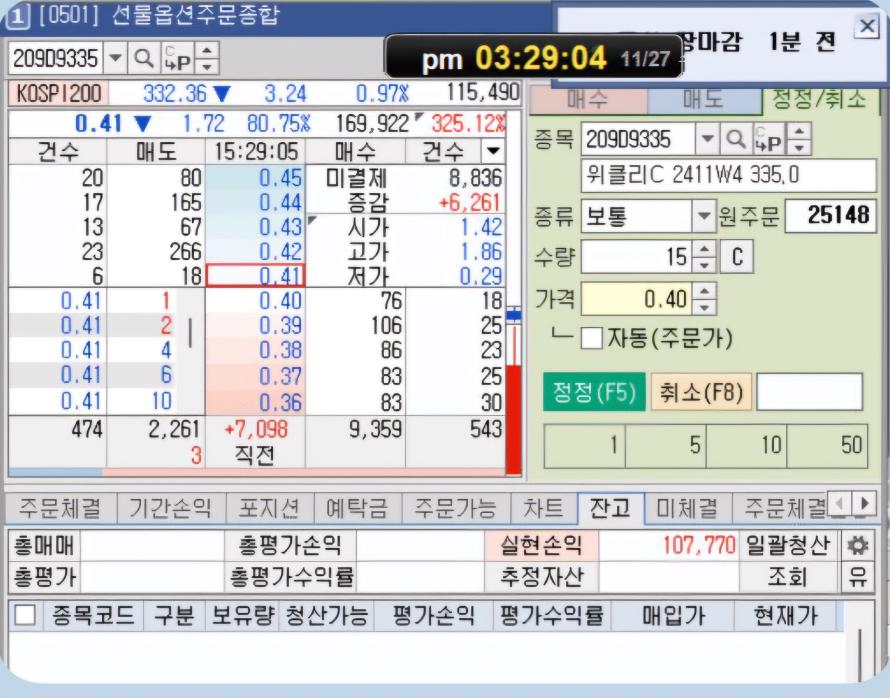Click the 직전 label under order book
Viewport: 890px width, 698px height.
(254, 455)
